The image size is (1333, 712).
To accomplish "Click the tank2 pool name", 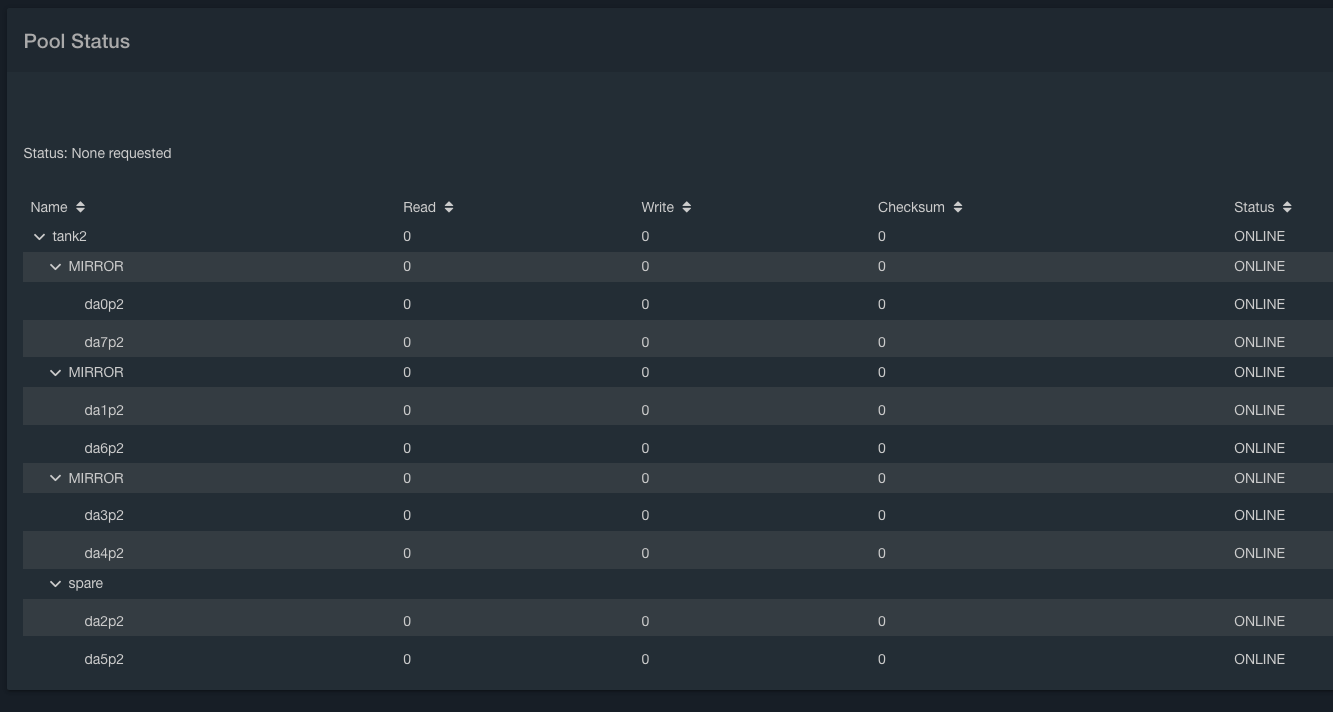I will [x=69, y=237].
